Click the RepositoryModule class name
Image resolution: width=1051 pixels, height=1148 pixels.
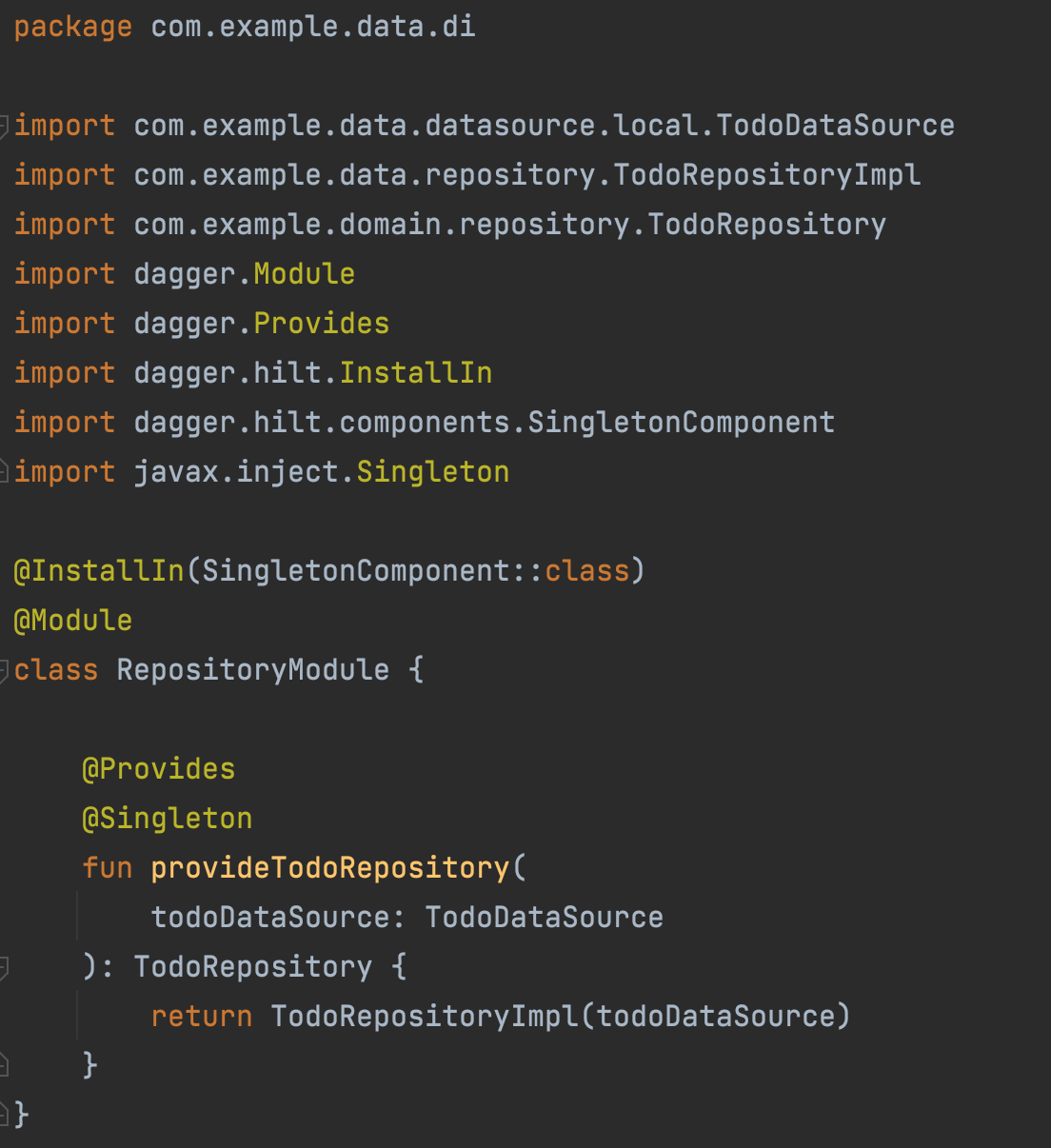[253, 669]
